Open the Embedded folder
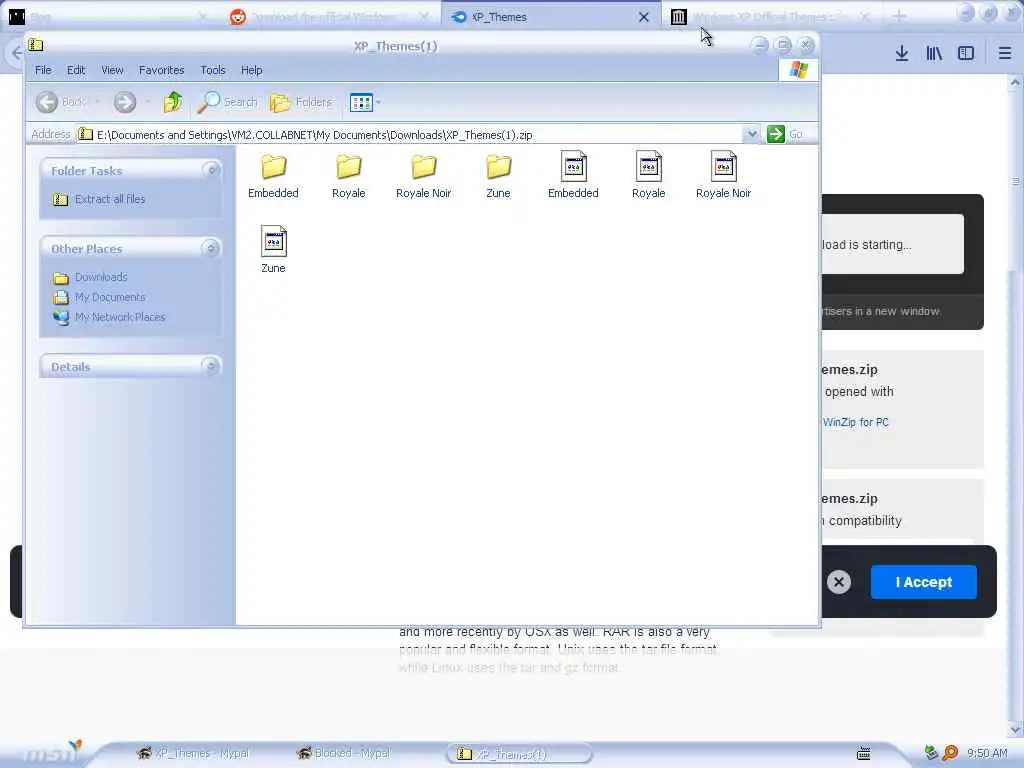Viewport: 1024px width, 768px height. coord(273,175)
